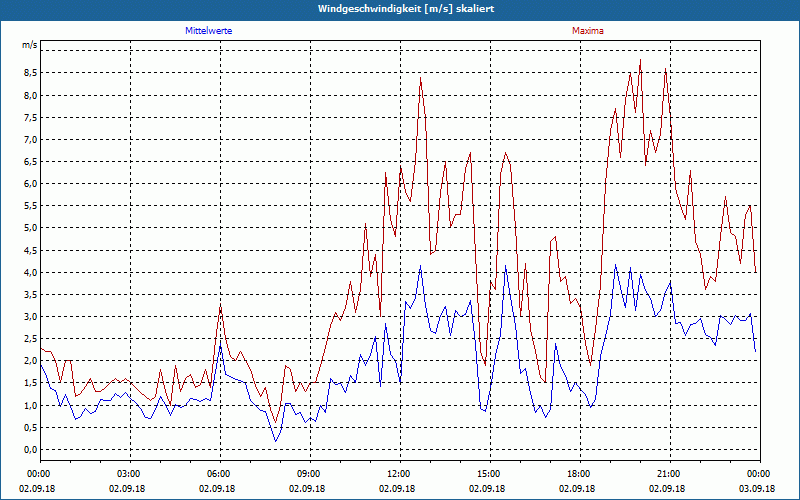This screenshot has height=500, width=800.
Task: Click the '5,0' y-axis value
Action: 31,228
